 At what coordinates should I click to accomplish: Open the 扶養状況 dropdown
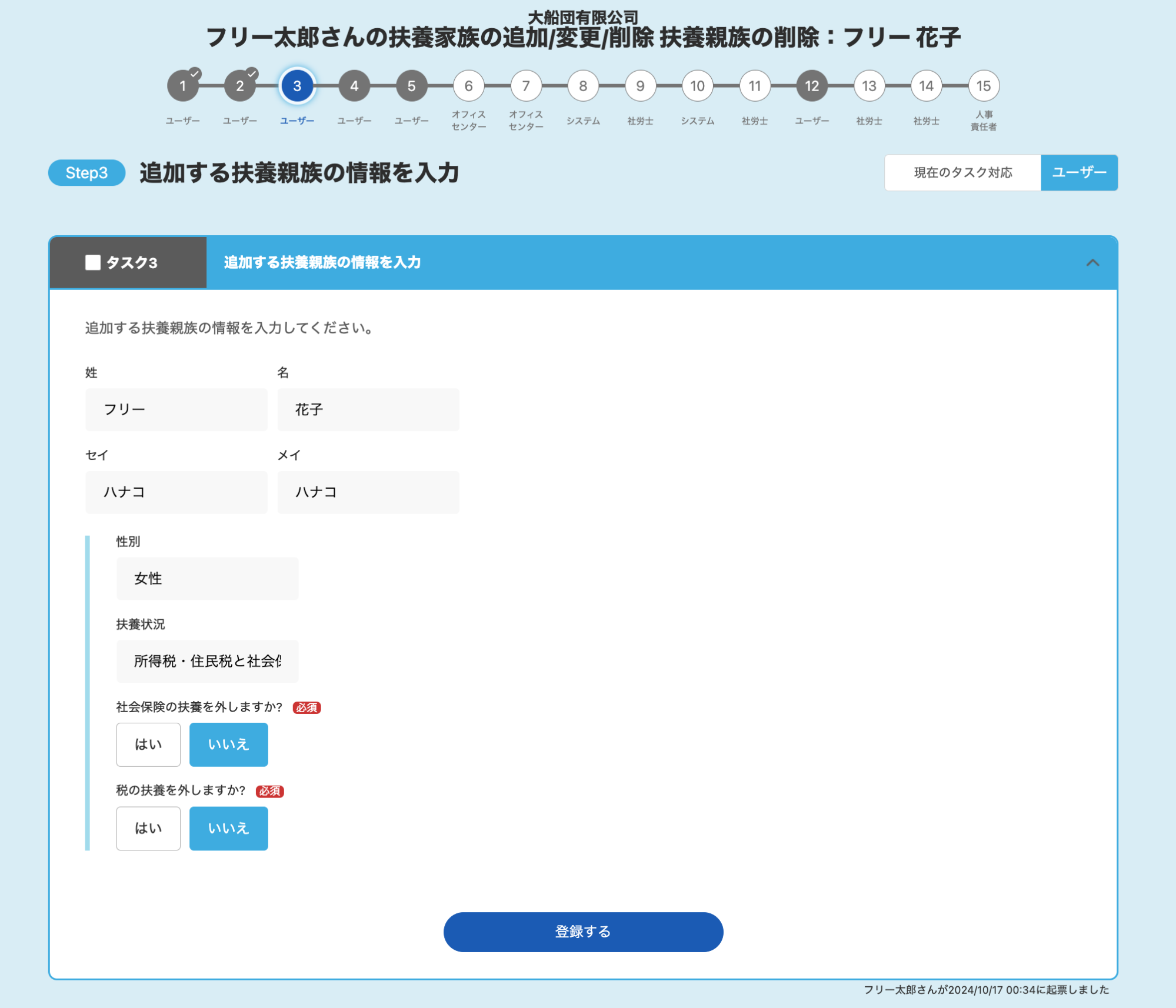tap(207, 661)
